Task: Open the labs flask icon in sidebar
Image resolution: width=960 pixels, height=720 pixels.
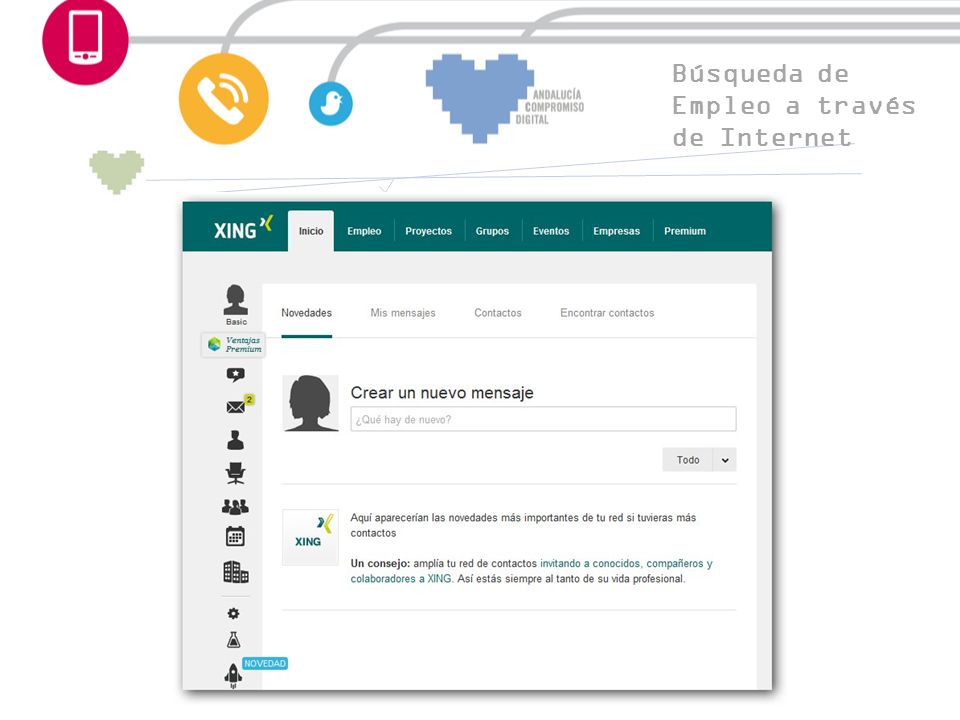Action: click(x=233, y=640)
